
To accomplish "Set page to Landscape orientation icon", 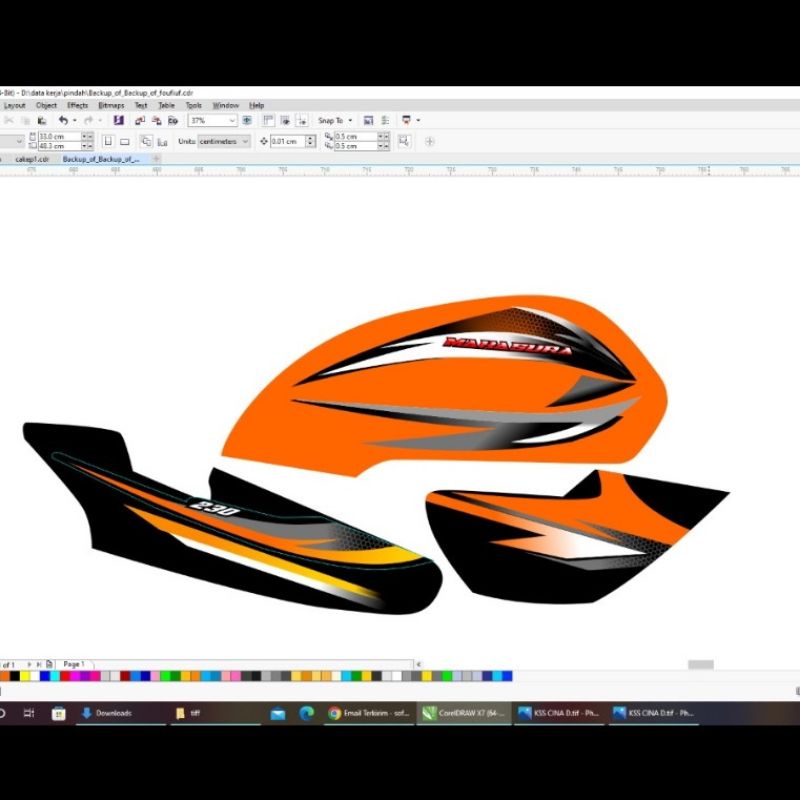I will click(126, 141).
